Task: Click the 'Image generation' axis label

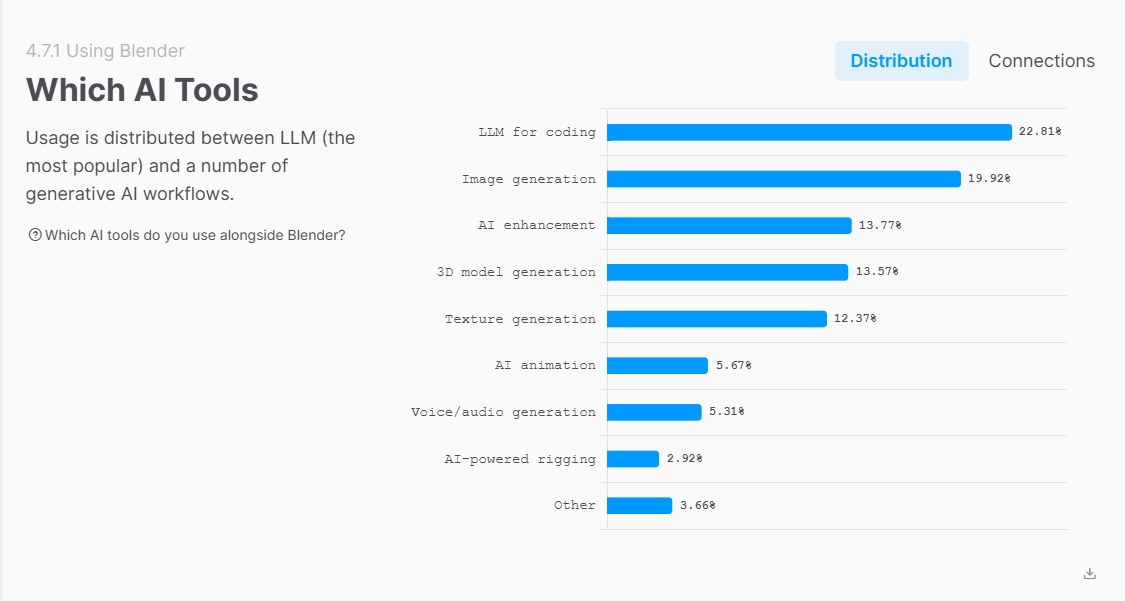Action: point(528,179)
